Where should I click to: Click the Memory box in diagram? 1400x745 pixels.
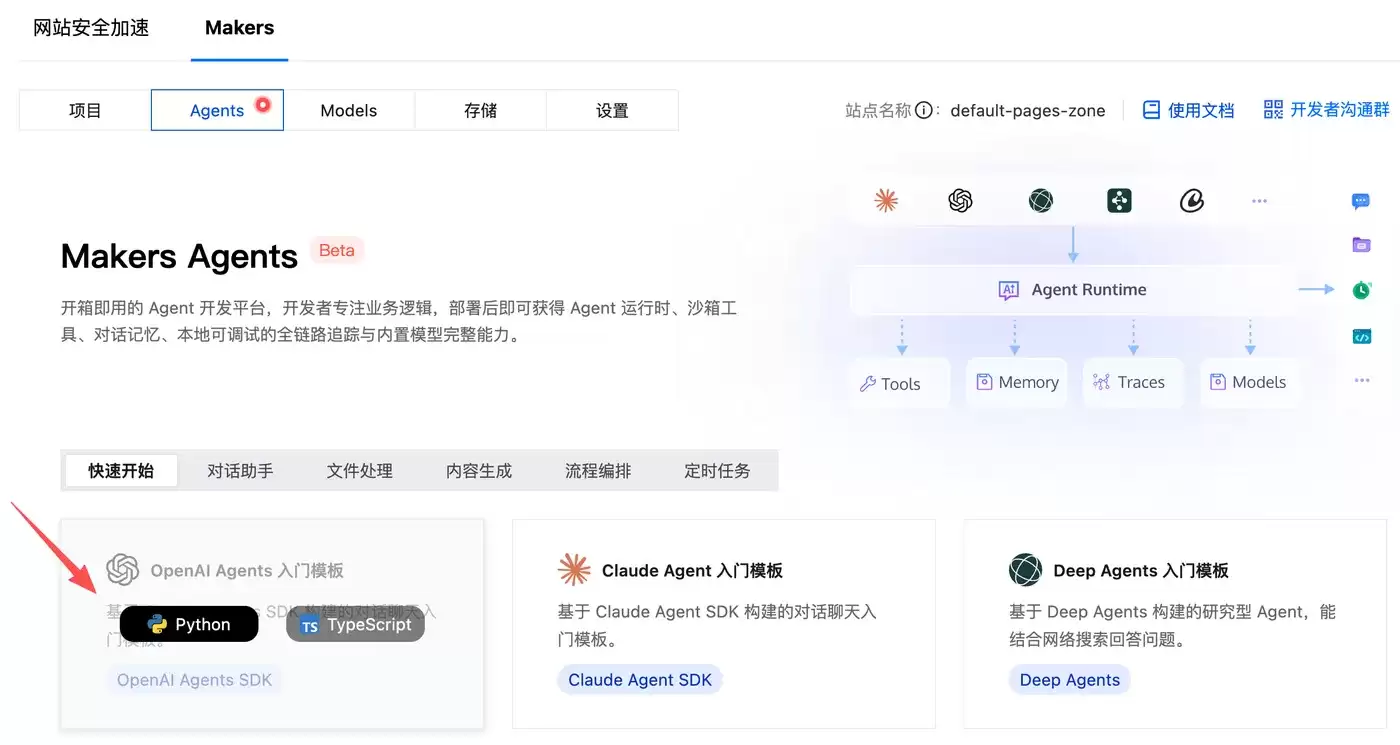pyautogui.click(x=1017, y=382)
